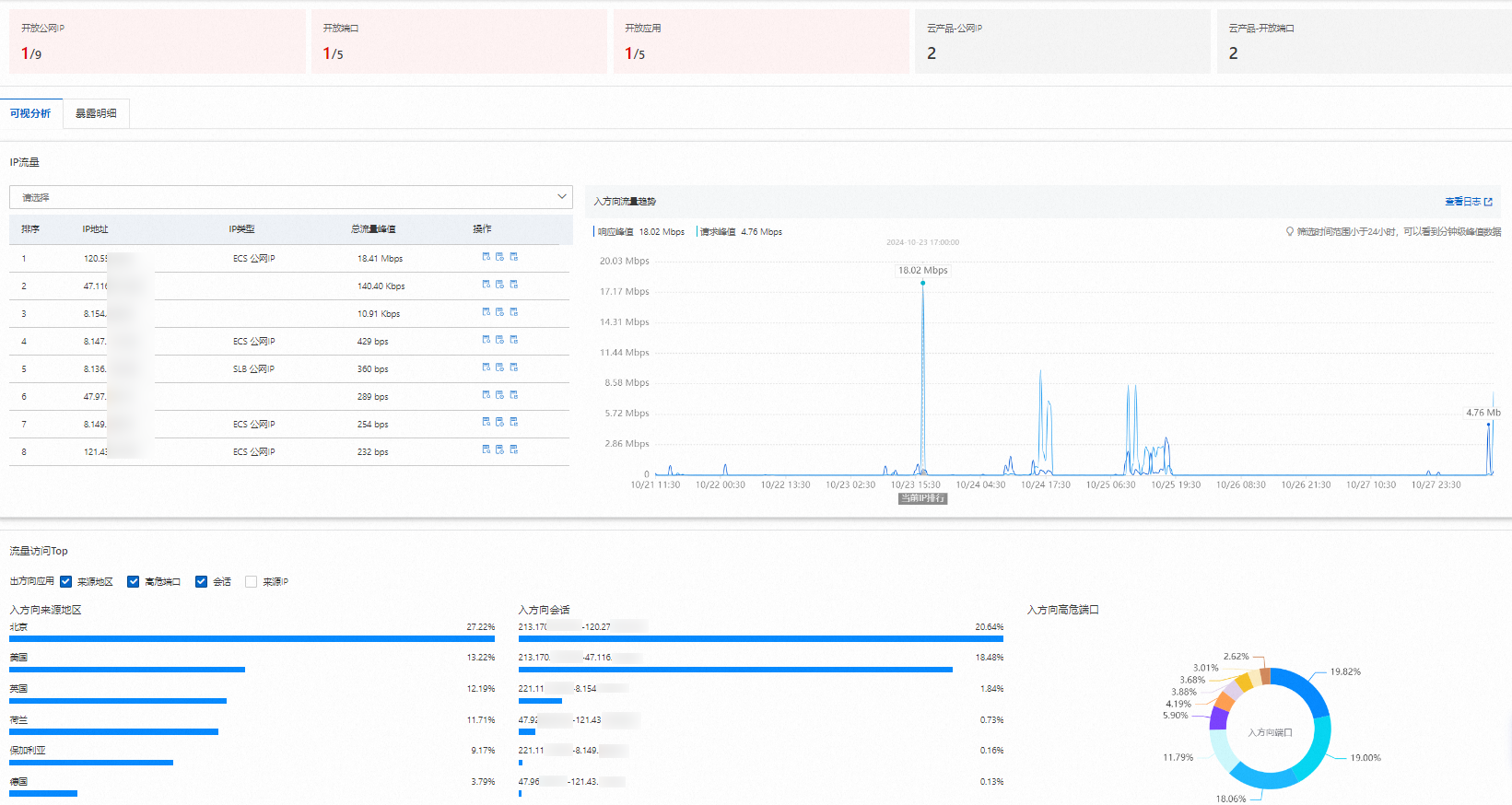1512x805 pixels.
Task: Open the 开放应用 1/5 card
Action: coord(761,41)
